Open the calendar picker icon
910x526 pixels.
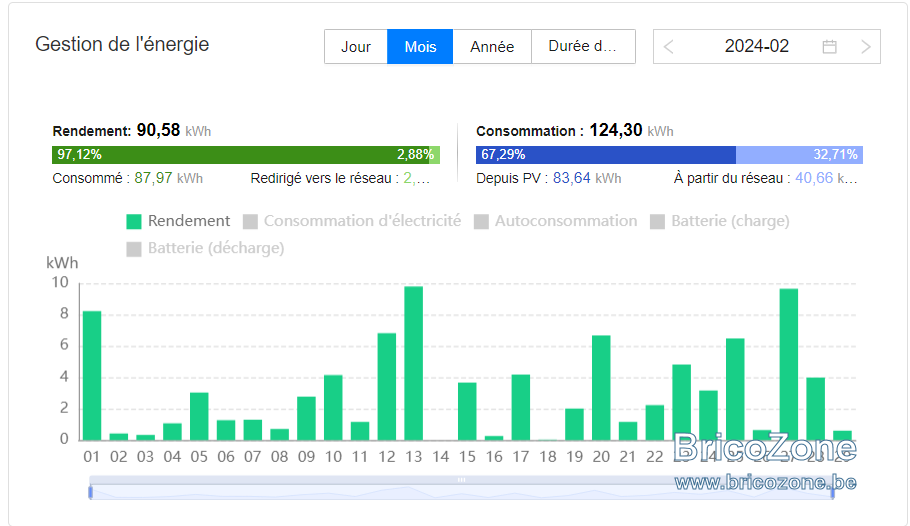pyautogui.click(x=829, y=46)
